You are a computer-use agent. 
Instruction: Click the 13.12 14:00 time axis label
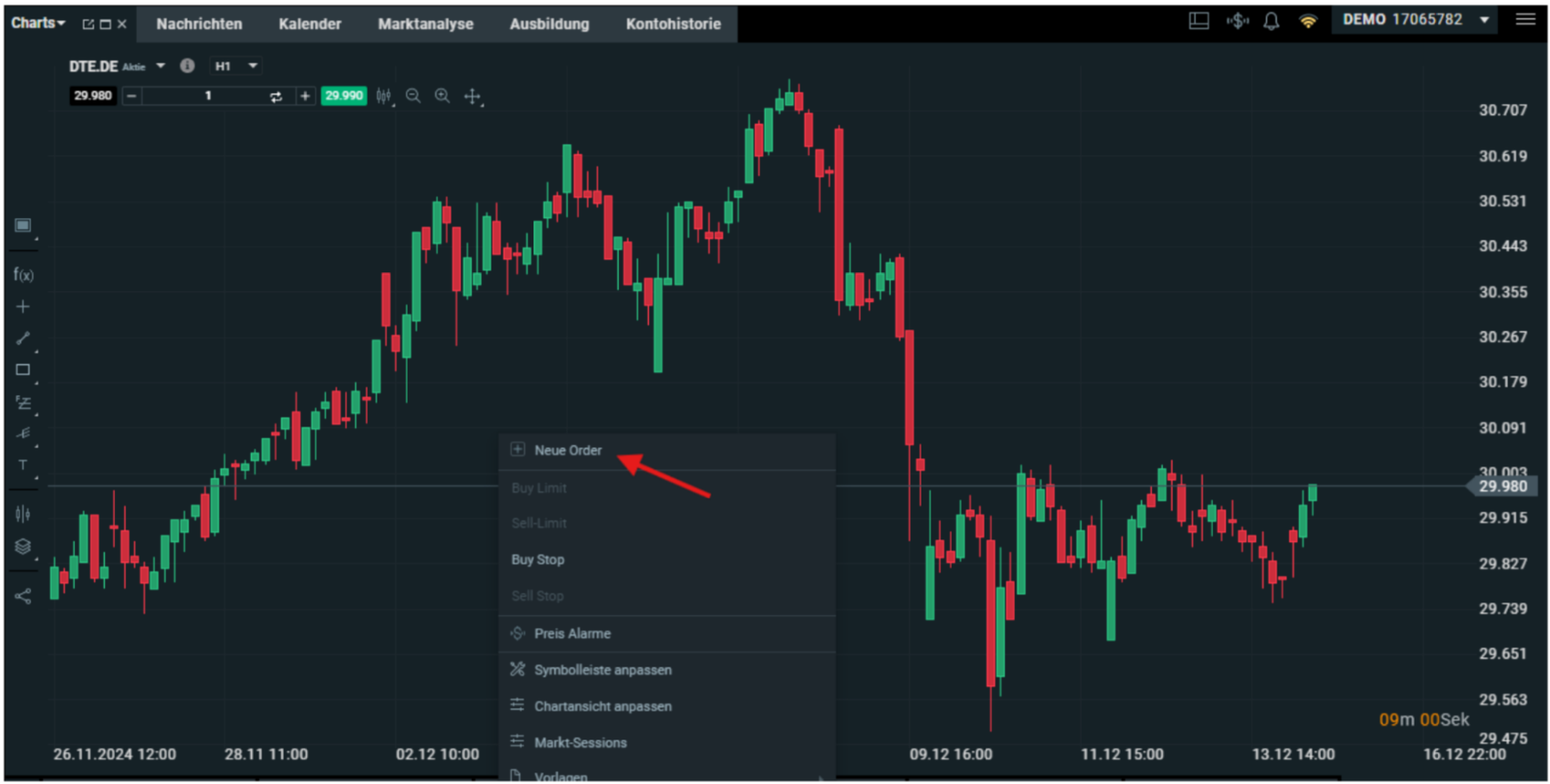[1293, 755]
